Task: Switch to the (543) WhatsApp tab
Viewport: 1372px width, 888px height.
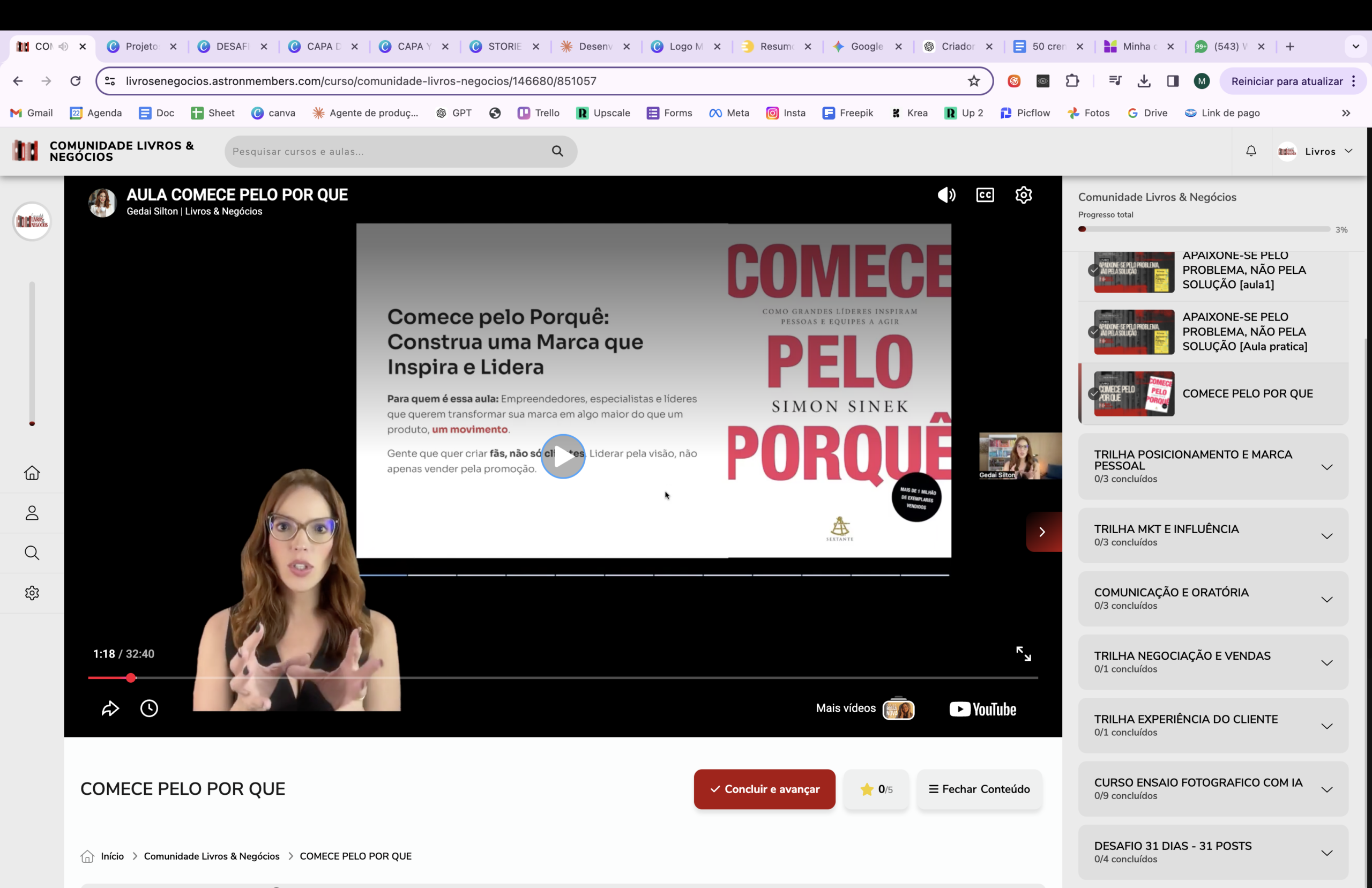Action: (1230, 47)
